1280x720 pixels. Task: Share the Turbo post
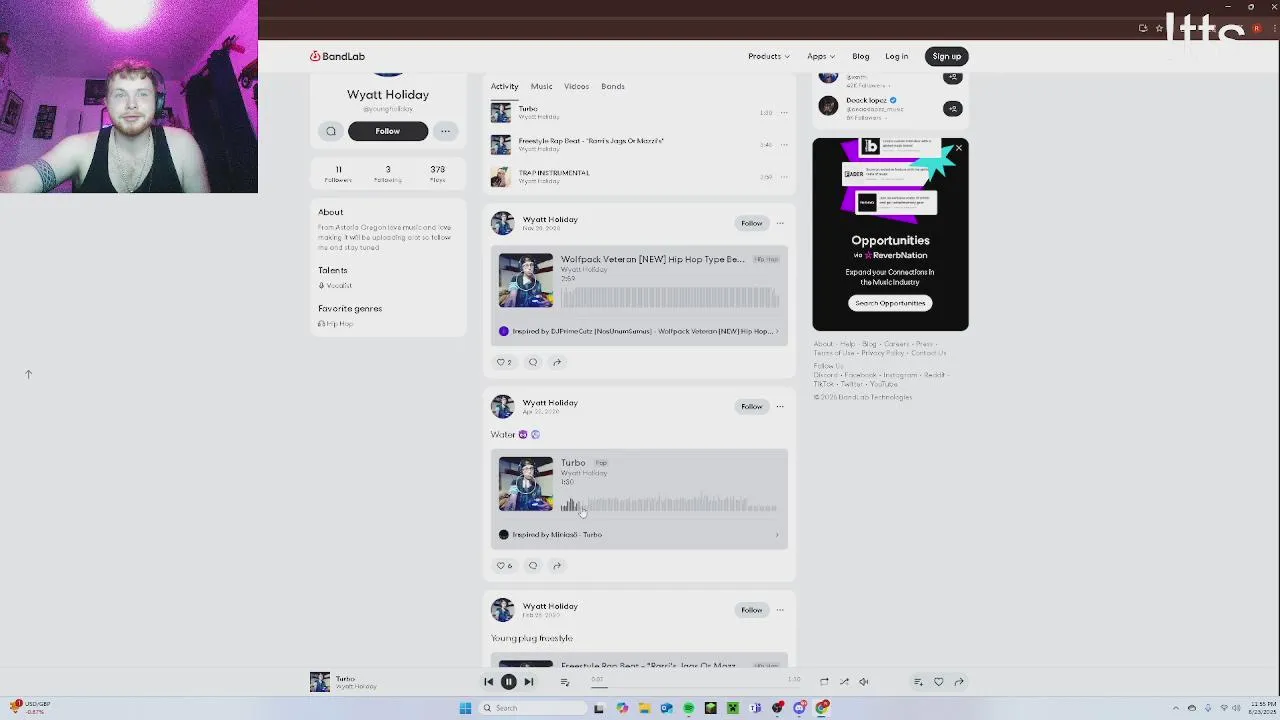tap(557, 566)
